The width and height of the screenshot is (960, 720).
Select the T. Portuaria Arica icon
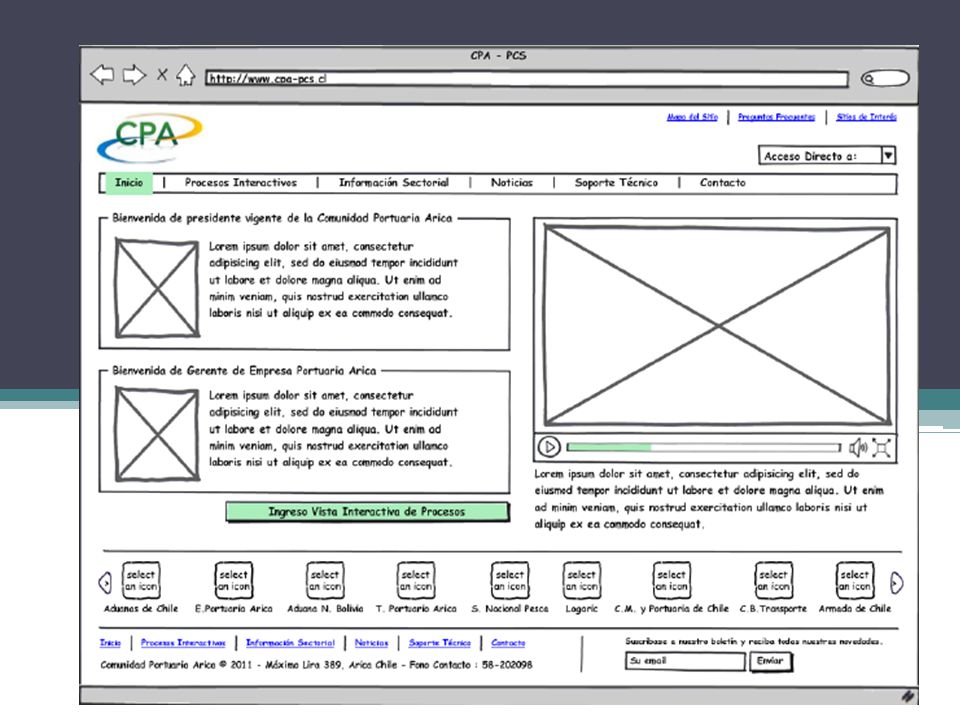(x=416, y=580)
